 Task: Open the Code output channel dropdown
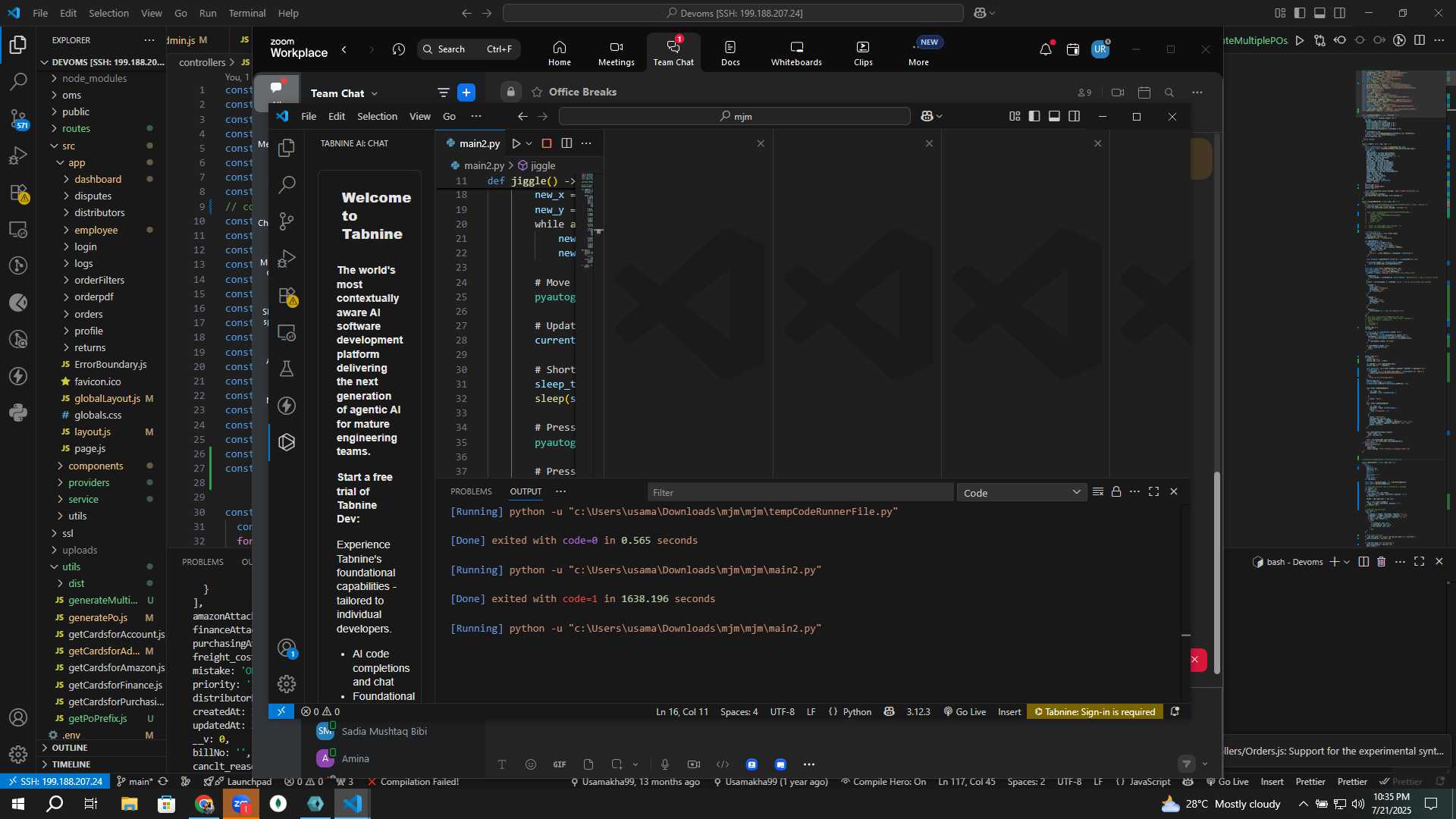[1021, 493]
